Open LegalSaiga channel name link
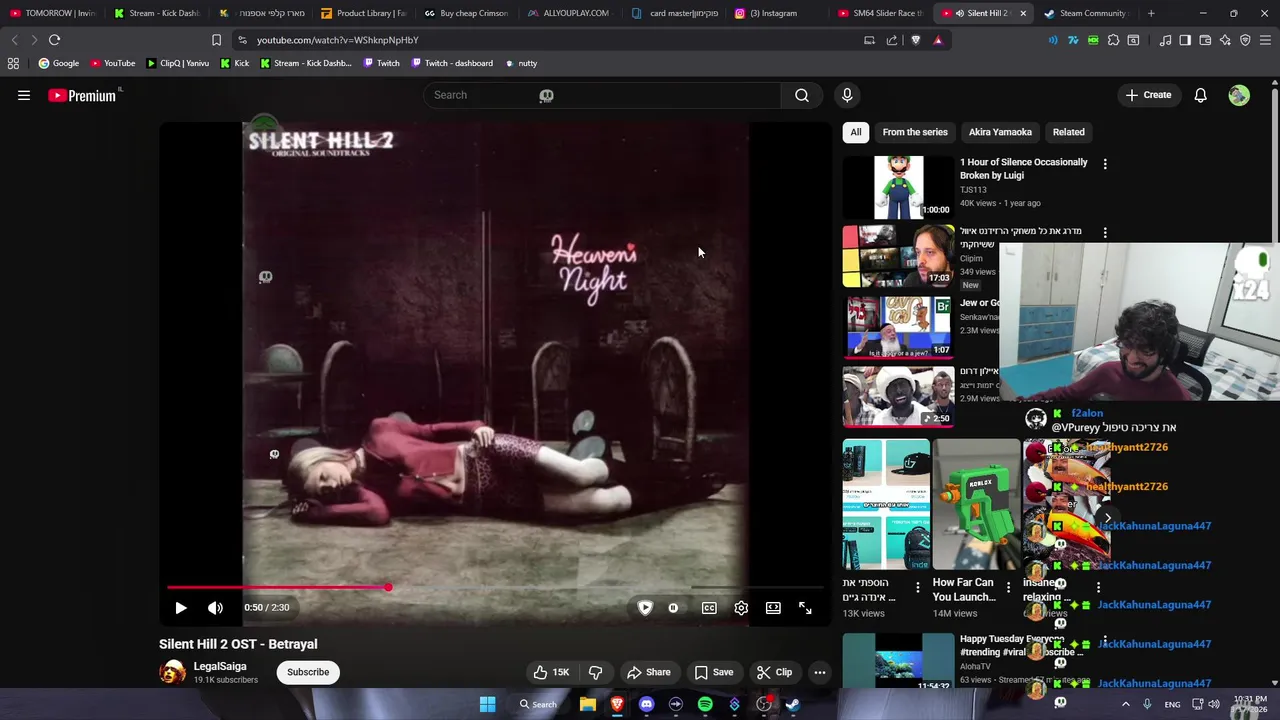Viewport: 1280px width, 720px height. coord(220,666)
